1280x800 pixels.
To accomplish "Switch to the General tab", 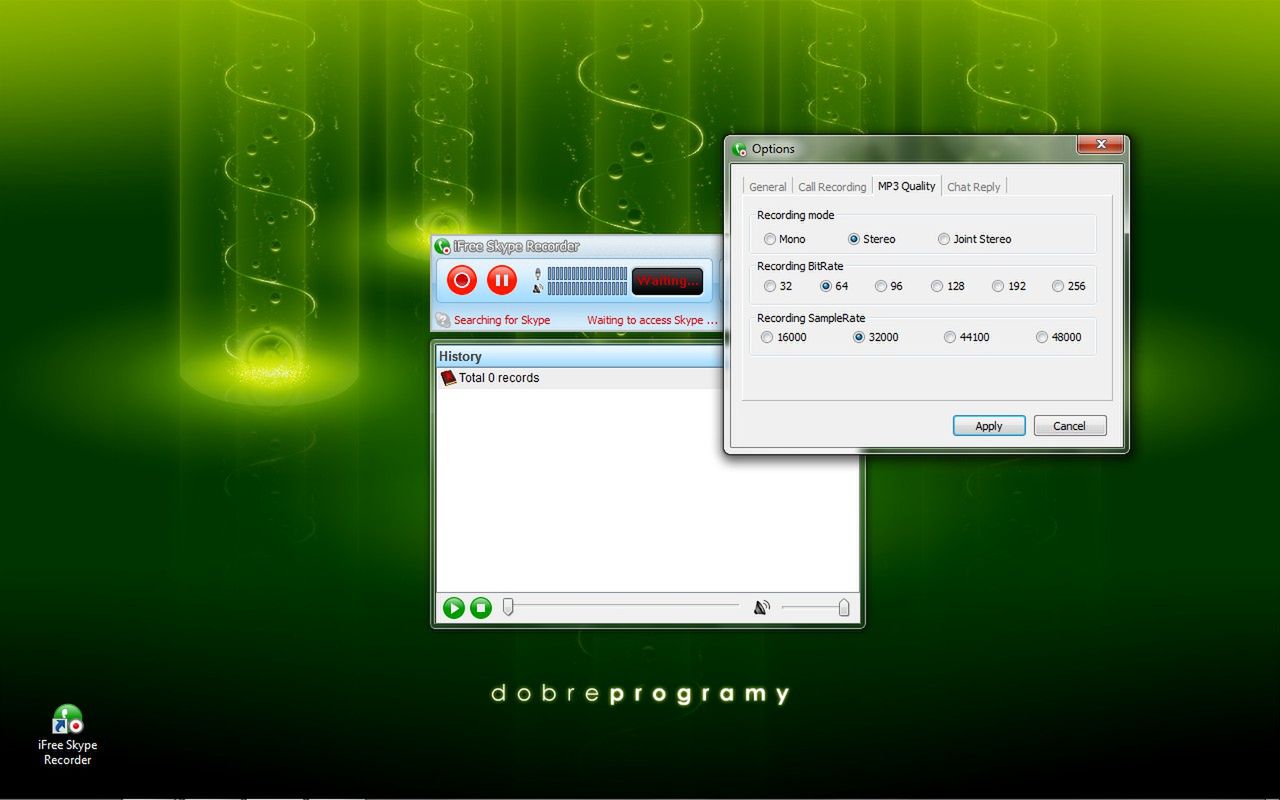I will pyautogui.click(x=767, y=187).
